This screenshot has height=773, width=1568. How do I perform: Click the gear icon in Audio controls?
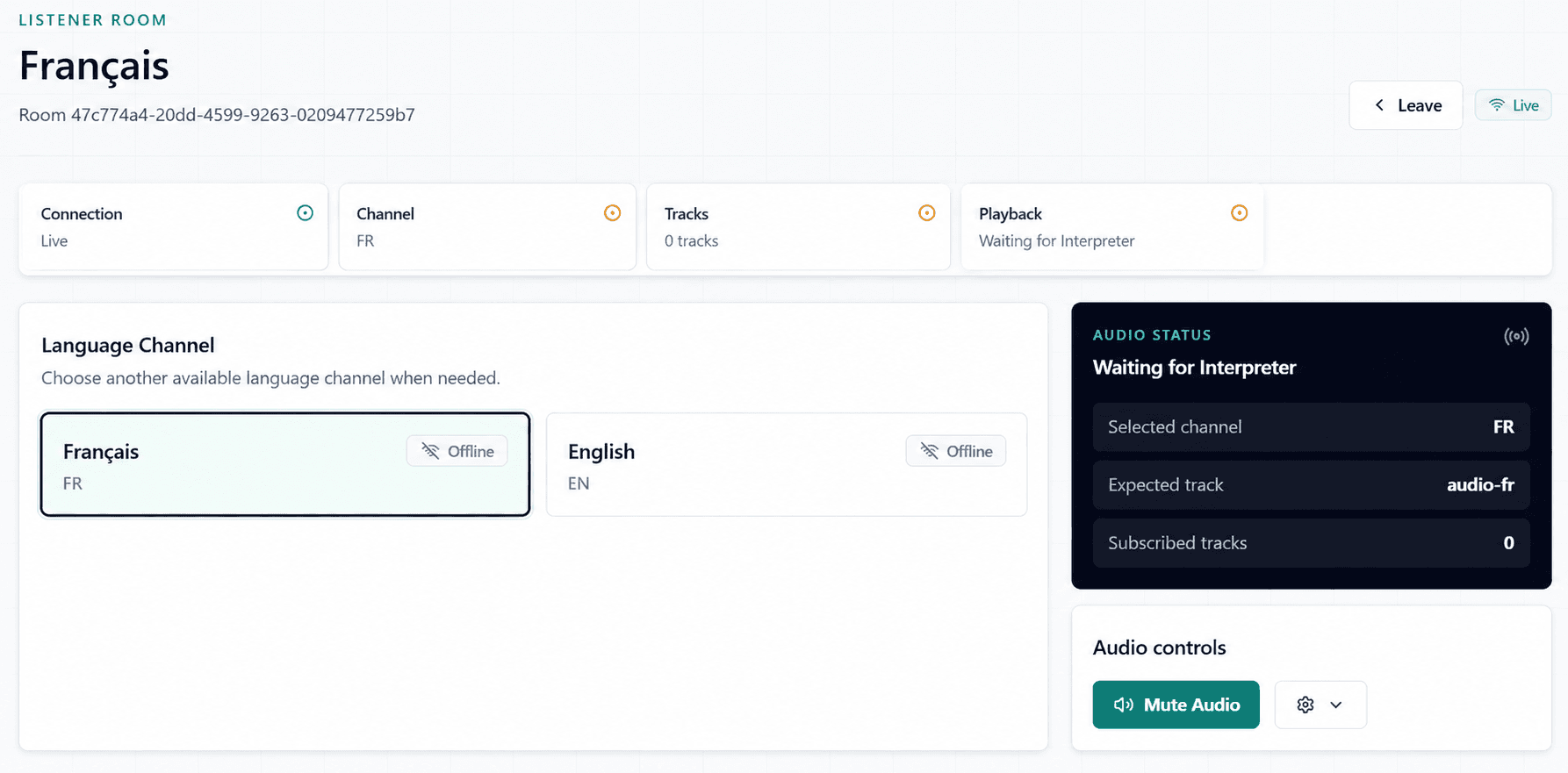pos(1305,705)
